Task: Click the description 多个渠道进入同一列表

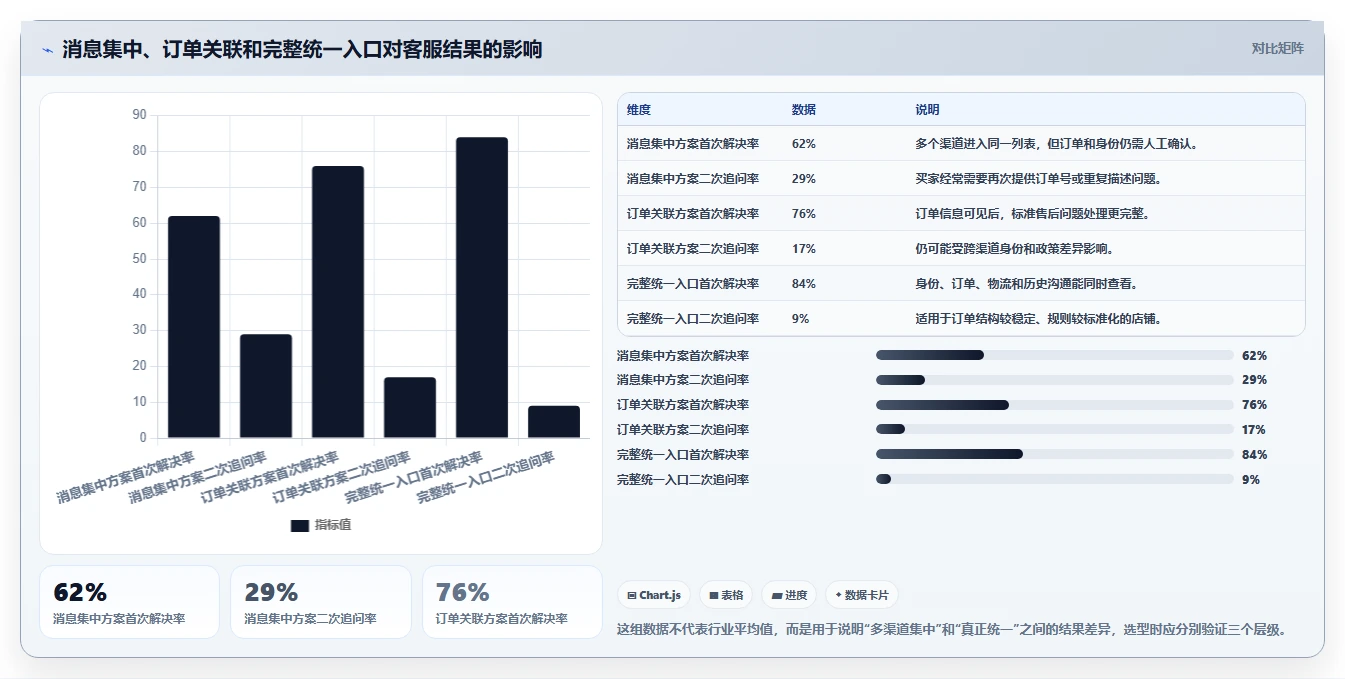Action: (1057, 144)
